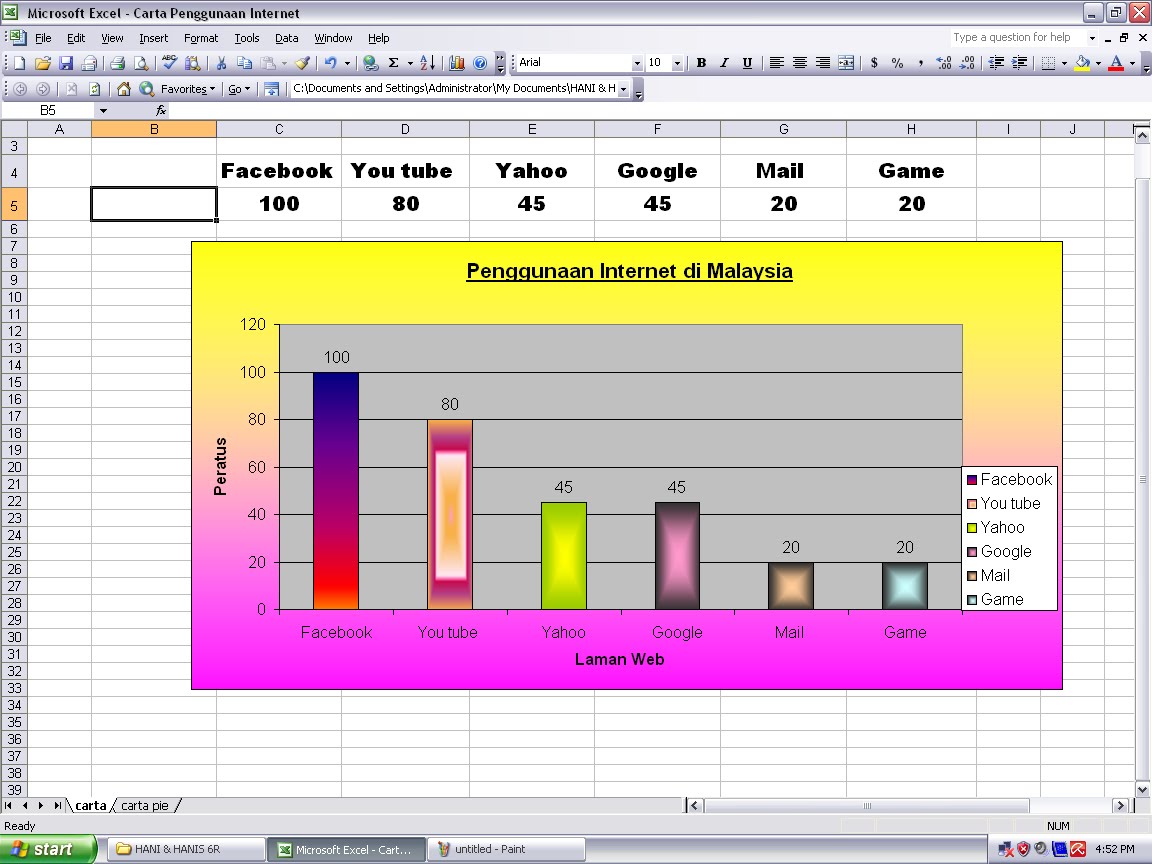Toggle Show Only Web Toolbar button
Viewport: 1152px width, 864px height.
click(x=271, y=89)
